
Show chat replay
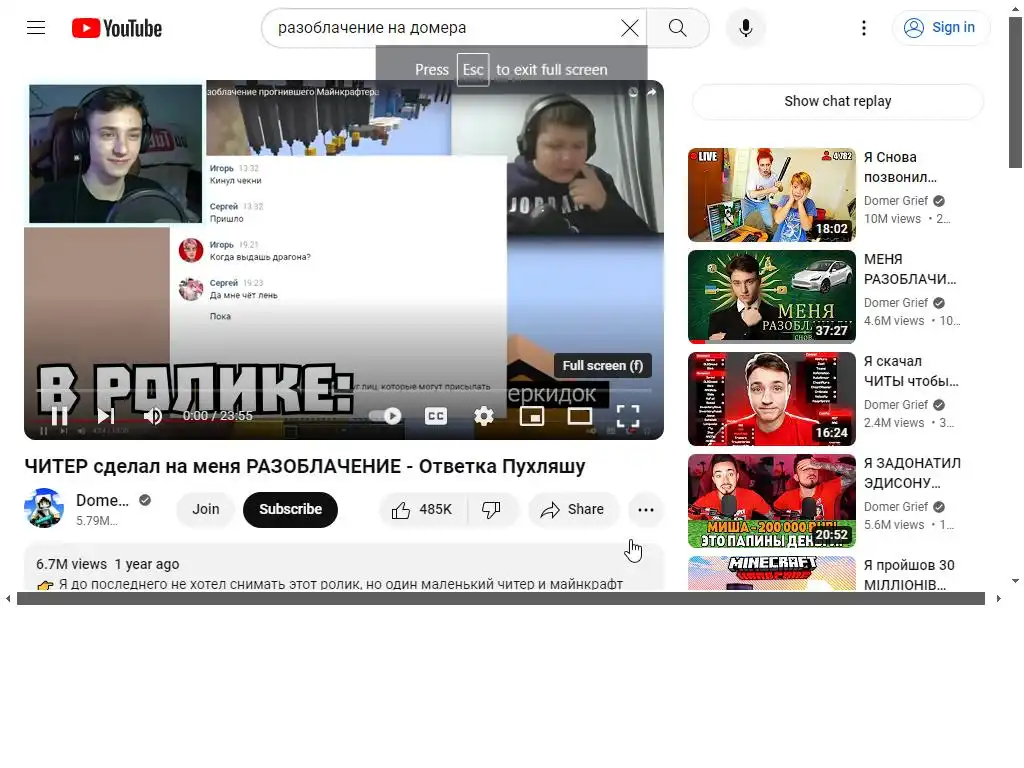pos(837,101)
